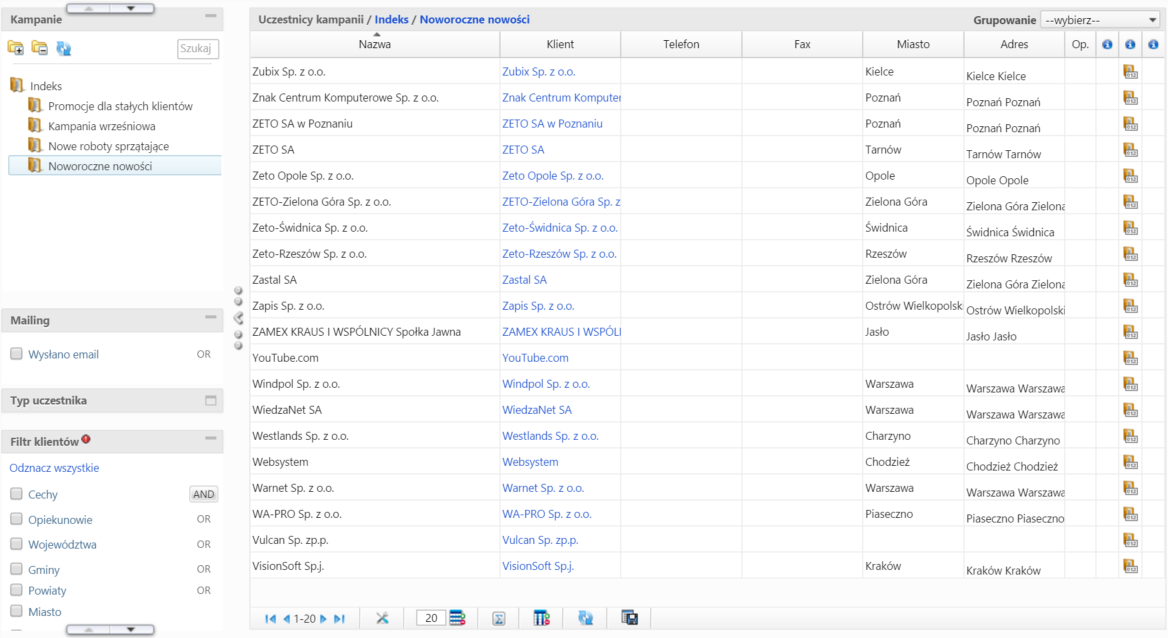Tick the Miasto filter checkbox
1168x638 pixels.
[x=16, y=611]
